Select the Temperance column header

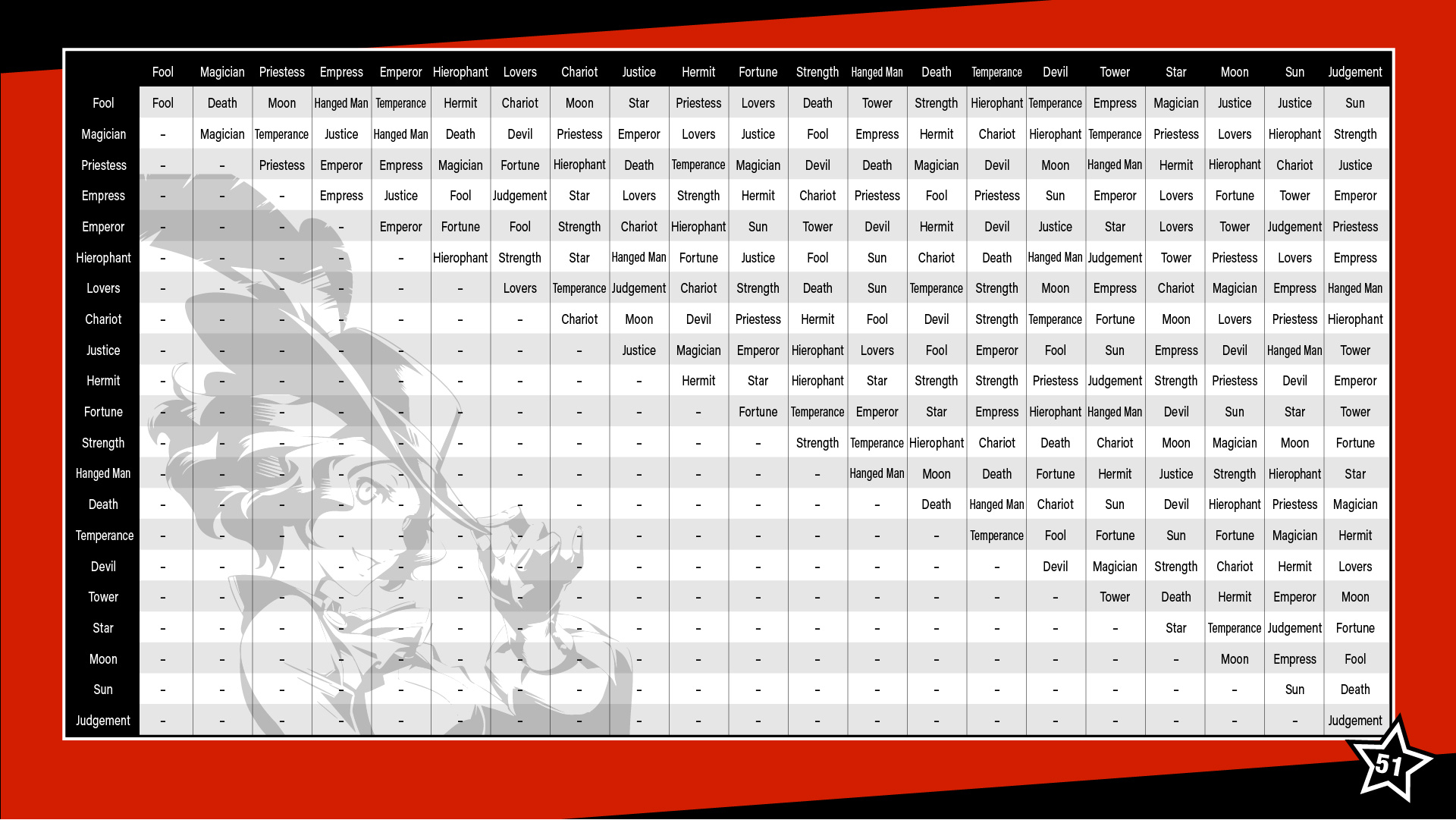(996, 71)
